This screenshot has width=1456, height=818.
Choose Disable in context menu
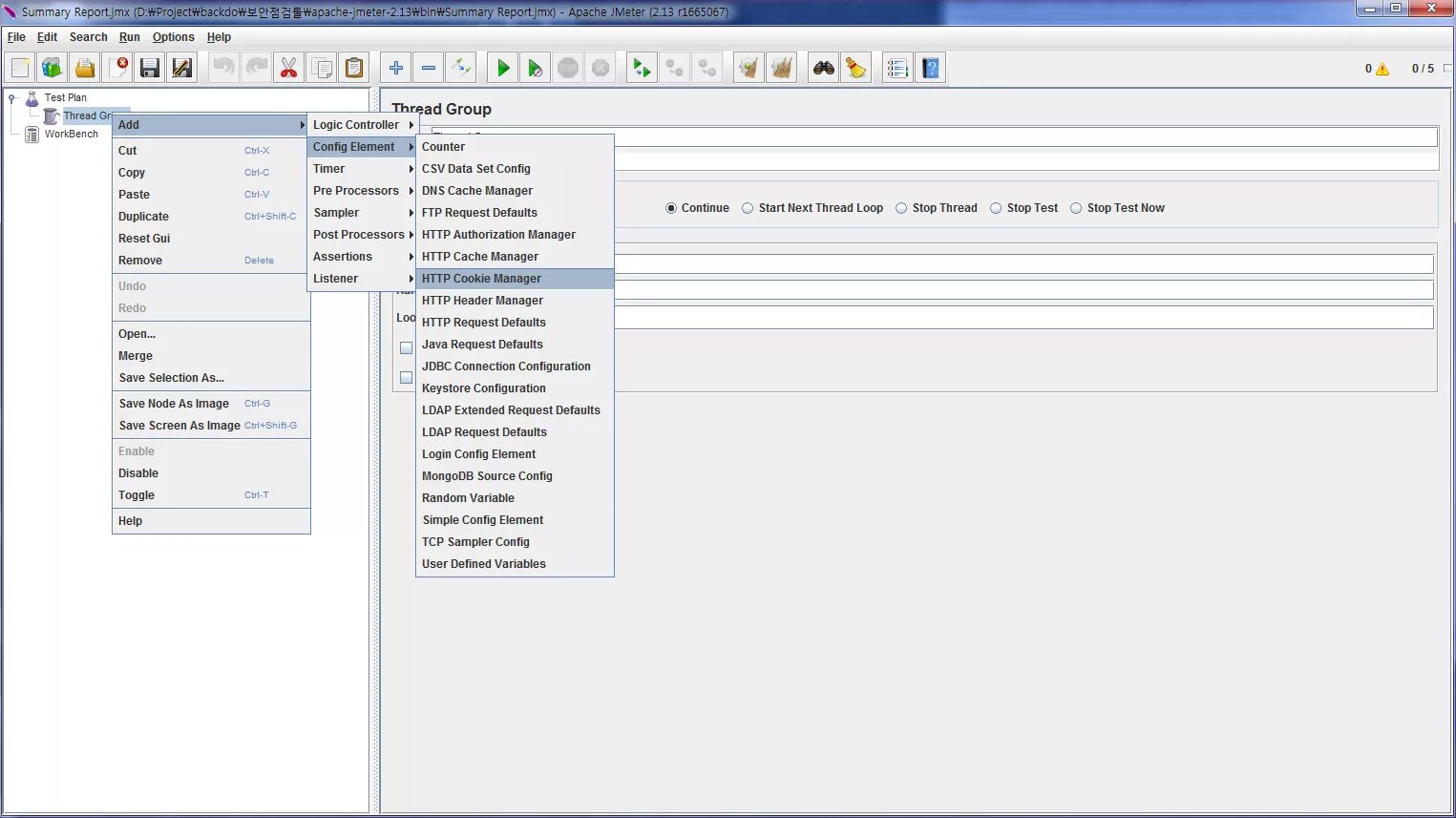(x=211, y=473)
